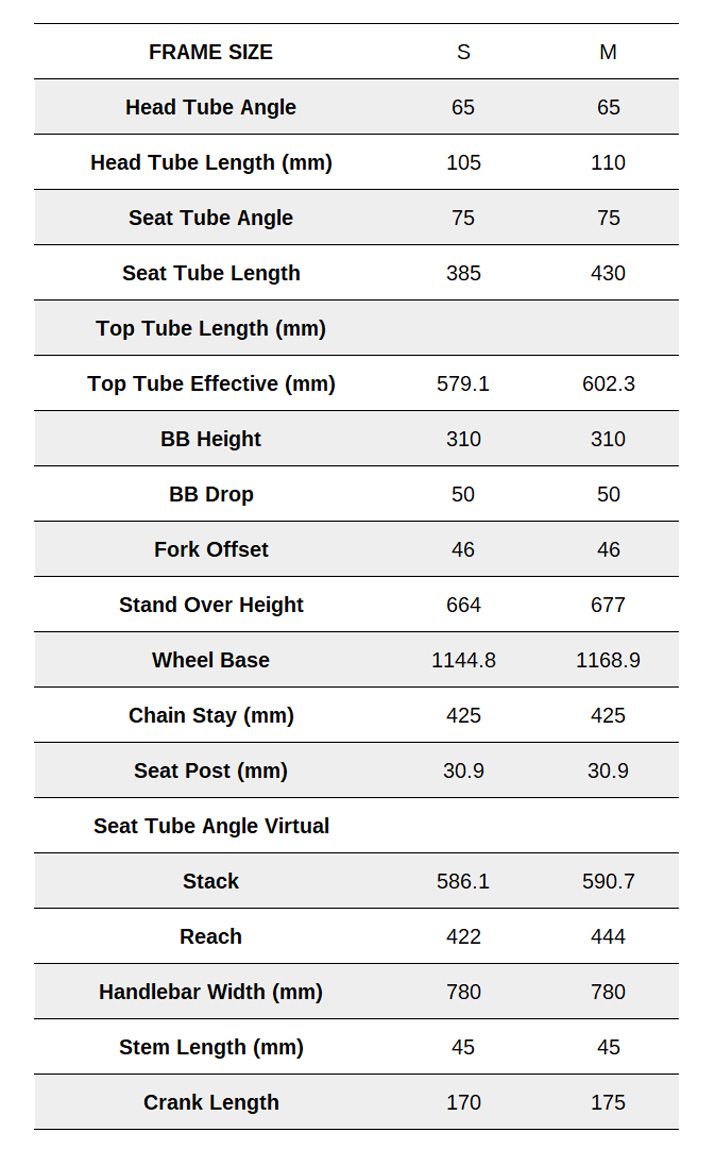This screenshot has height=1156, width=710.
Task: Click the Top Tube Length (mm) label
Action: pos(211,328)
